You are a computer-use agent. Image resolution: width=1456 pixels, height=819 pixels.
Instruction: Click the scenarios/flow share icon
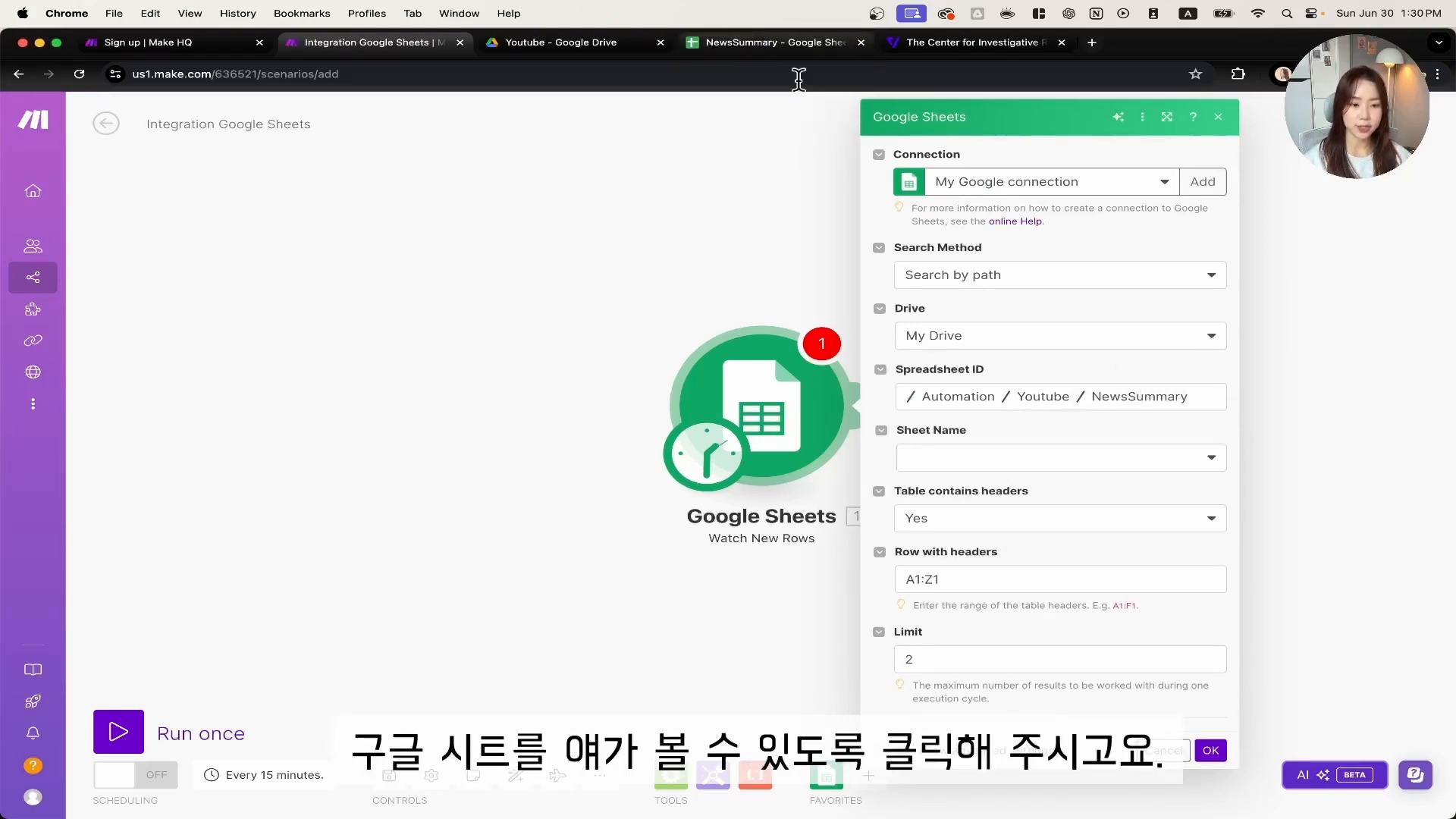(33, 278)
